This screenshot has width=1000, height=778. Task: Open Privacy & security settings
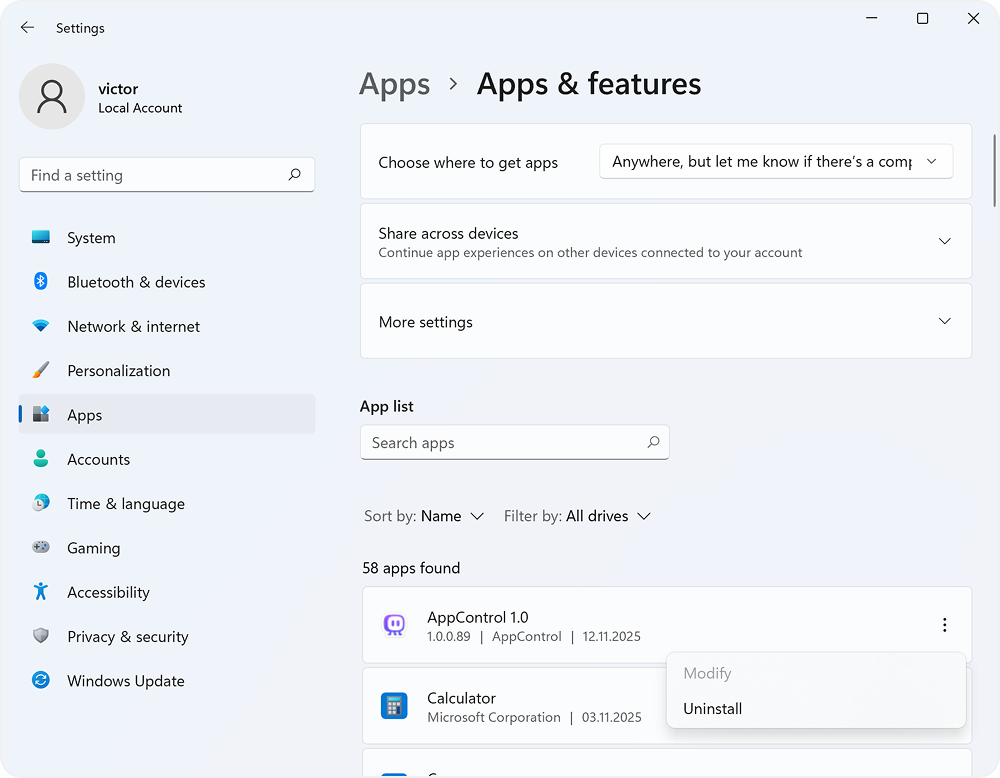(127, 636)
